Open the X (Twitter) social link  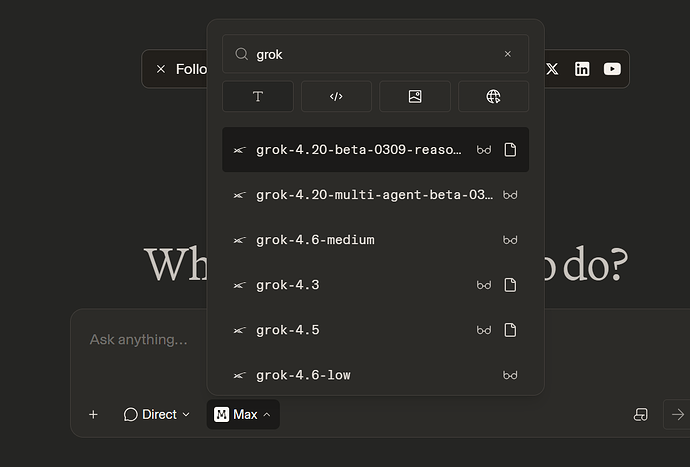point(552,69)
